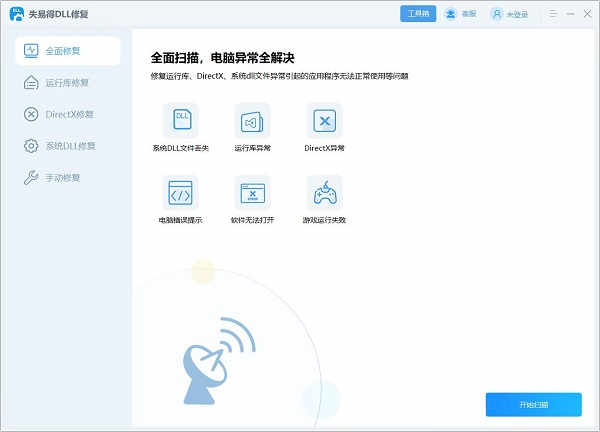600x432 pixels.
Task: Click the app logo in title bar
Action: tap(16, 14)
